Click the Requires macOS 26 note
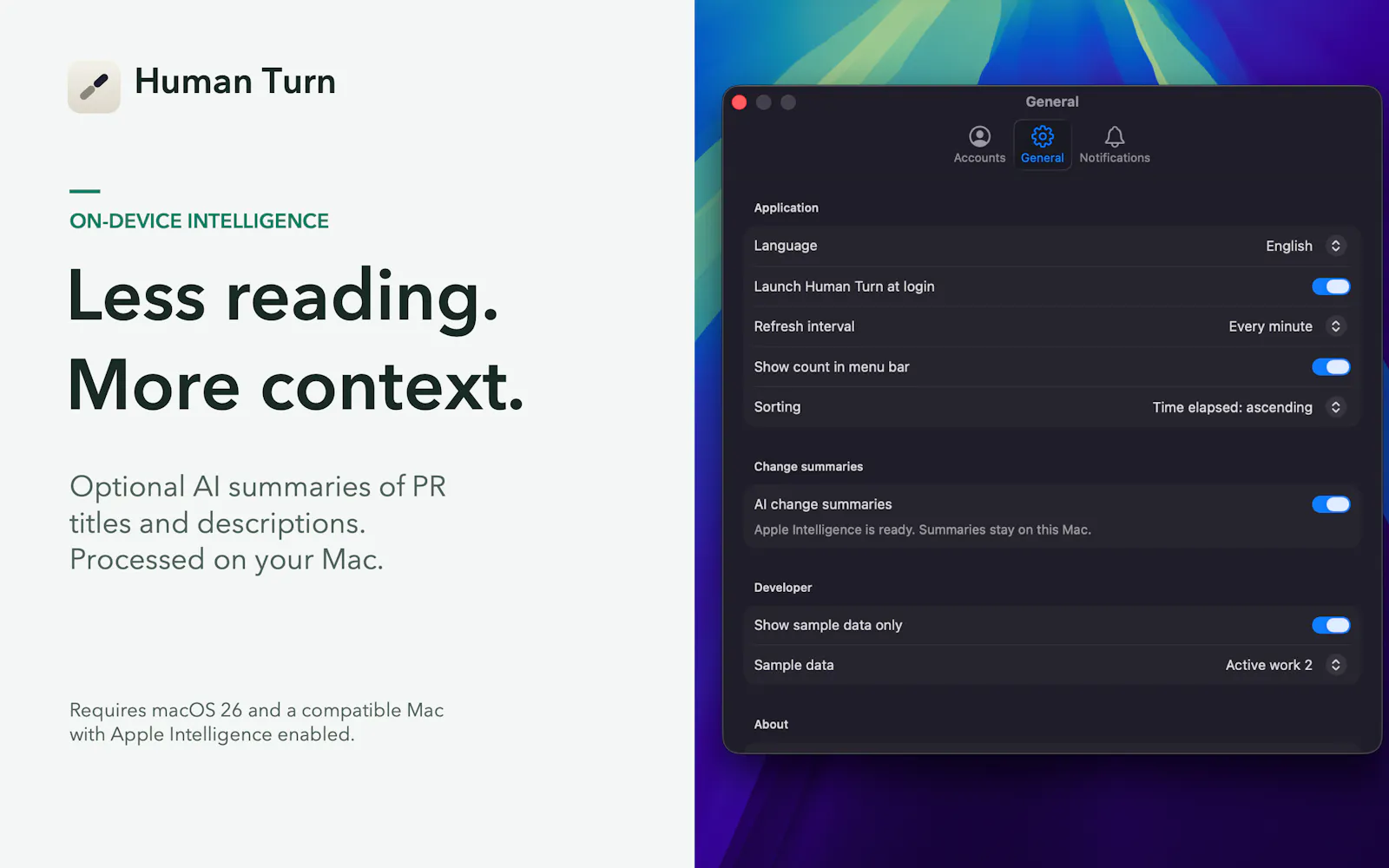This screenshot has height=868, width=1389. (x=256, y=722)
